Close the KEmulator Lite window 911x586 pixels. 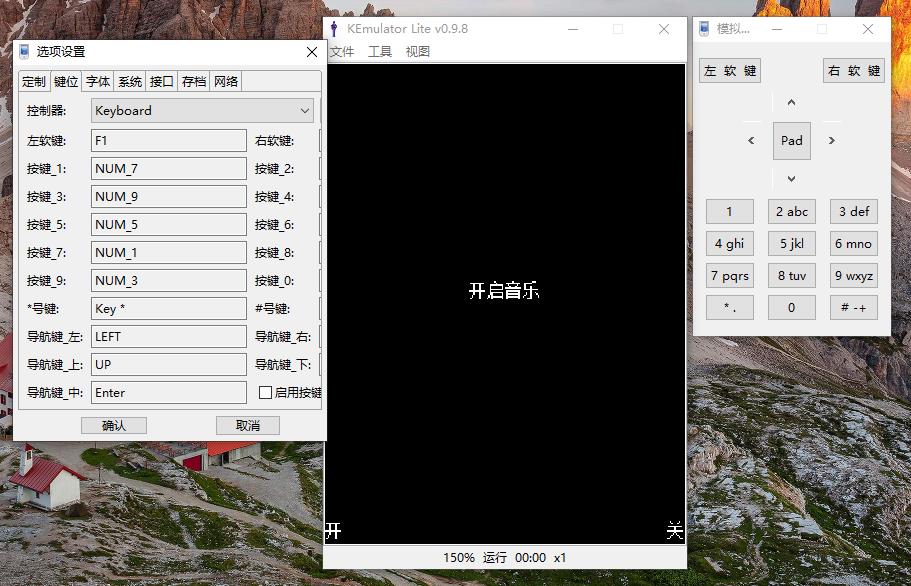coord(664,29)
